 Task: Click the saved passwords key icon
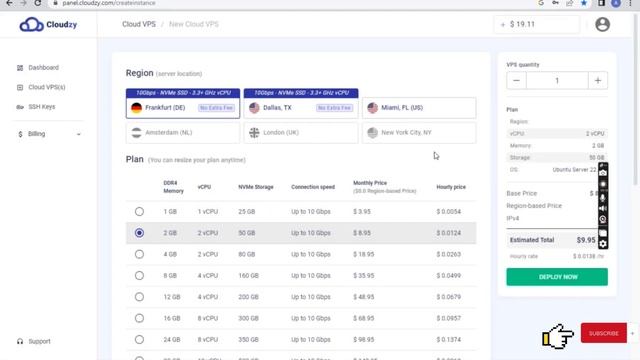pos(556,3)
